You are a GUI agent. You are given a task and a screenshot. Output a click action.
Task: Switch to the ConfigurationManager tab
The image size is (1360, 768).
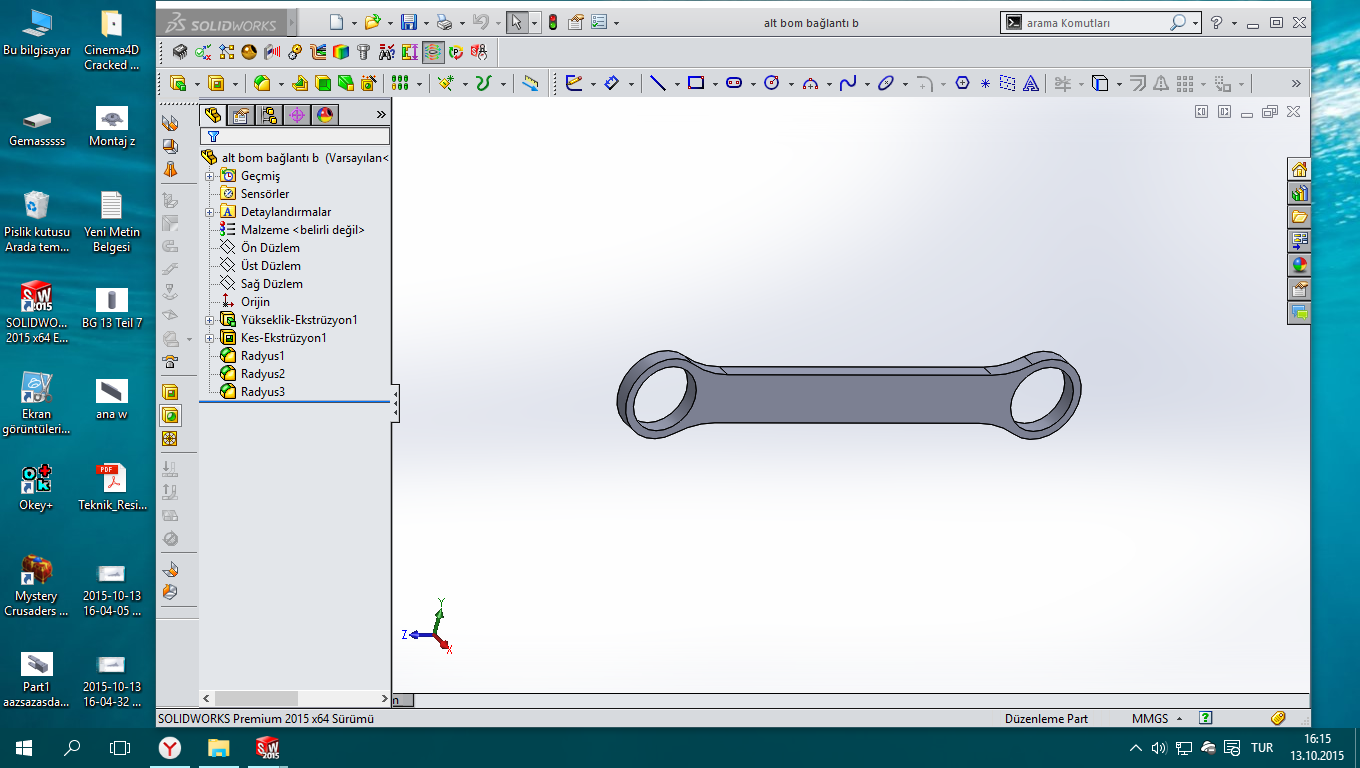269,115
